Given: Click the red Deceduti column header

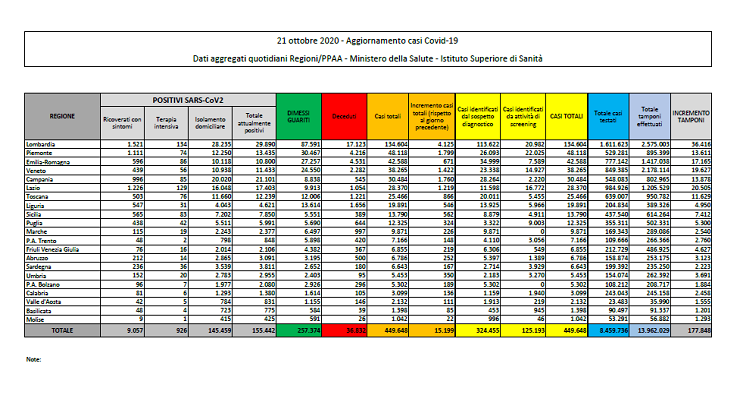Looking at the screenshot, I should (344, 115).
